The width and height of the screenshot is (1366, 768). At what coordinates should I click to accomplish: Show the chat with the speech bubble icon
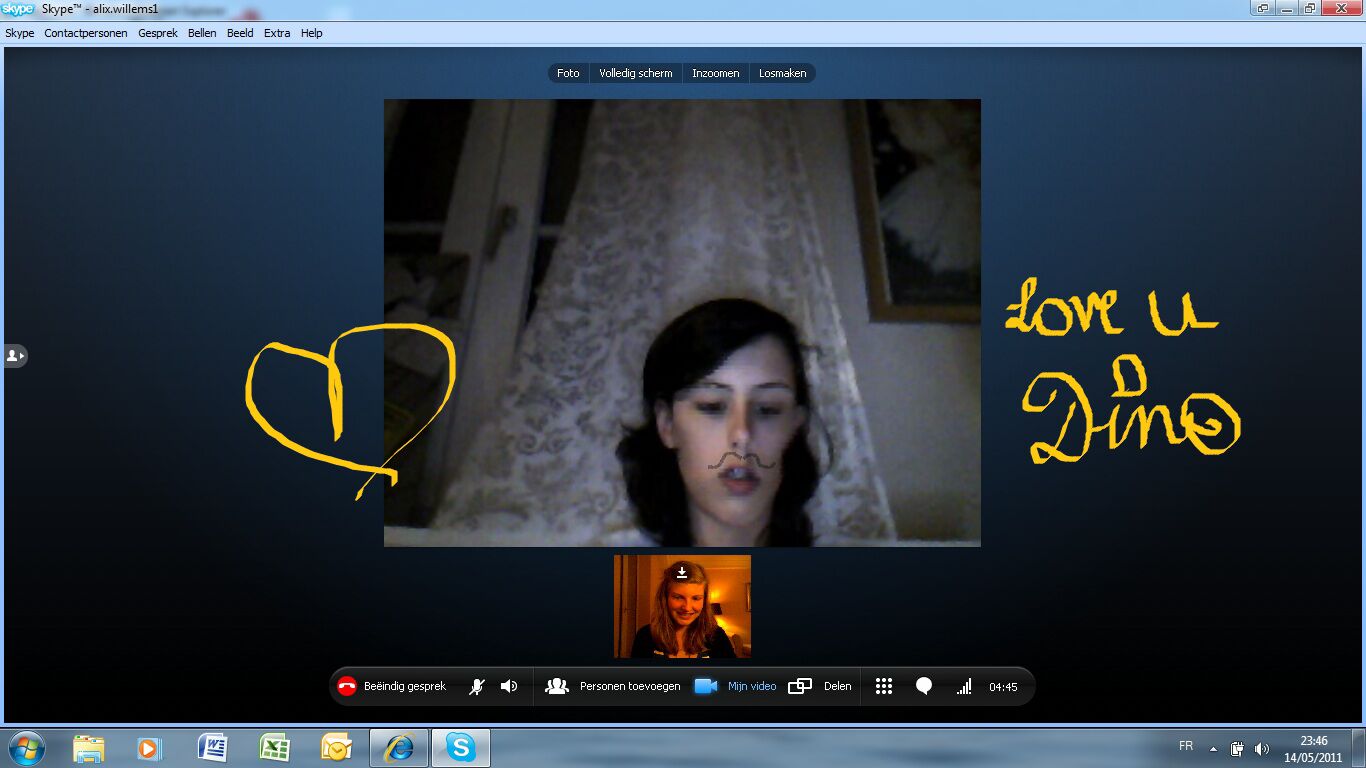pos(924,686)
